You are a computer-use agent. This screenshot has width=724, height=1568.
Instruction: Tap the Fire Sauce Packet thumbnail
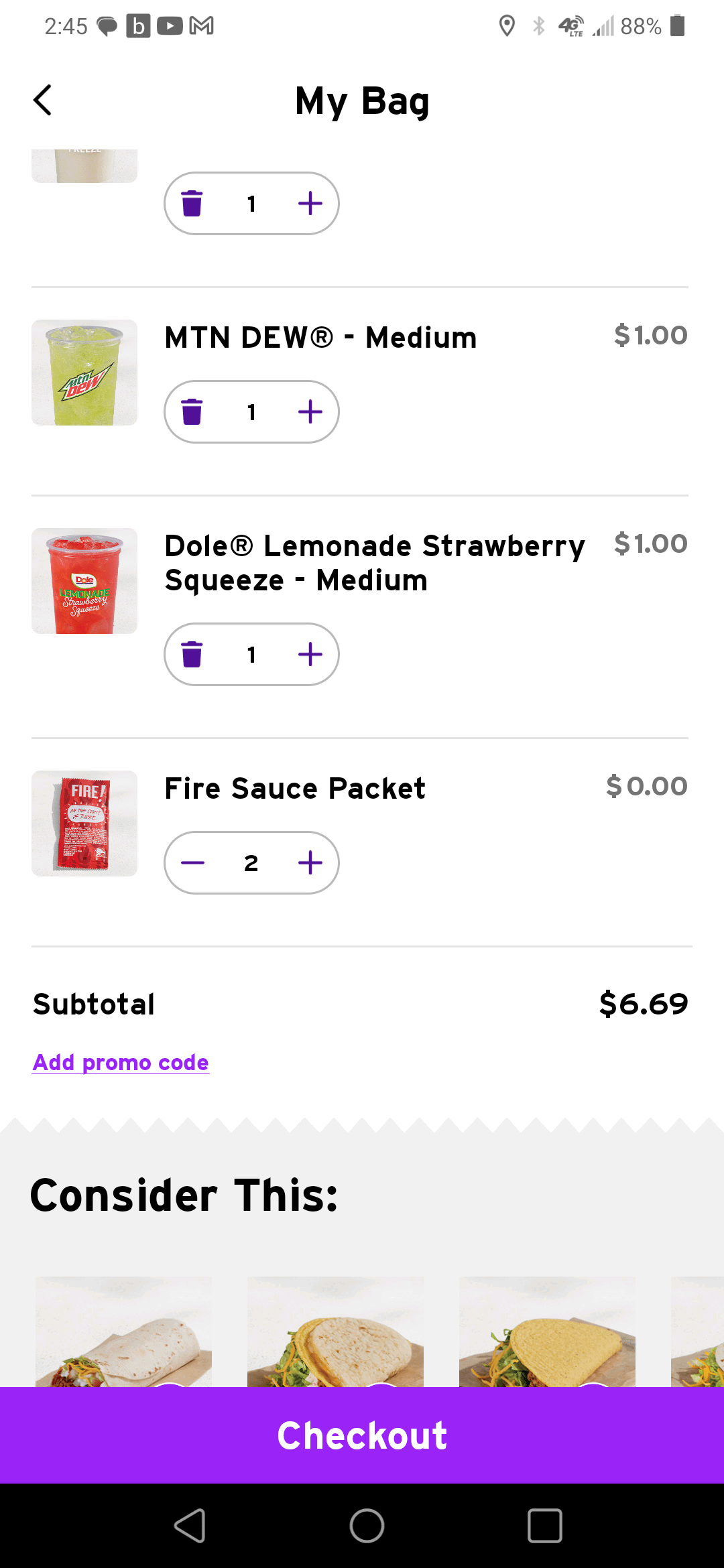(x=84, y=824)
